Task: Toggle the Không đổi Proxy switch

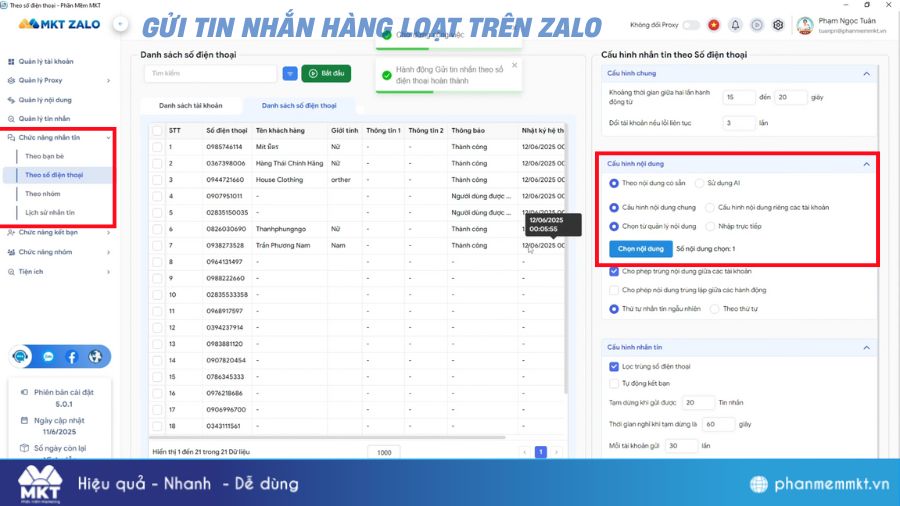Action: tap(691, 25)
